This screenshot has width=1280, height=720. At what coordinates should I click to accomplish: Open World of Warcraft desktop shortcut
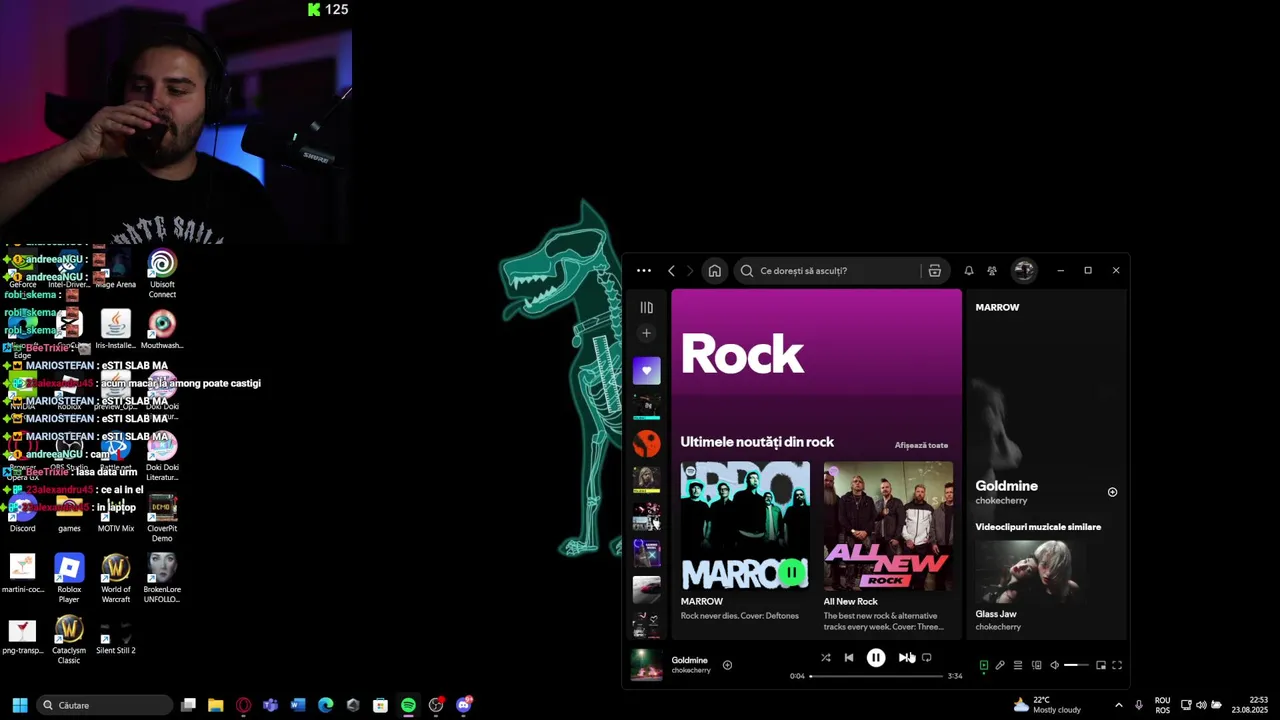click(116, 579)
